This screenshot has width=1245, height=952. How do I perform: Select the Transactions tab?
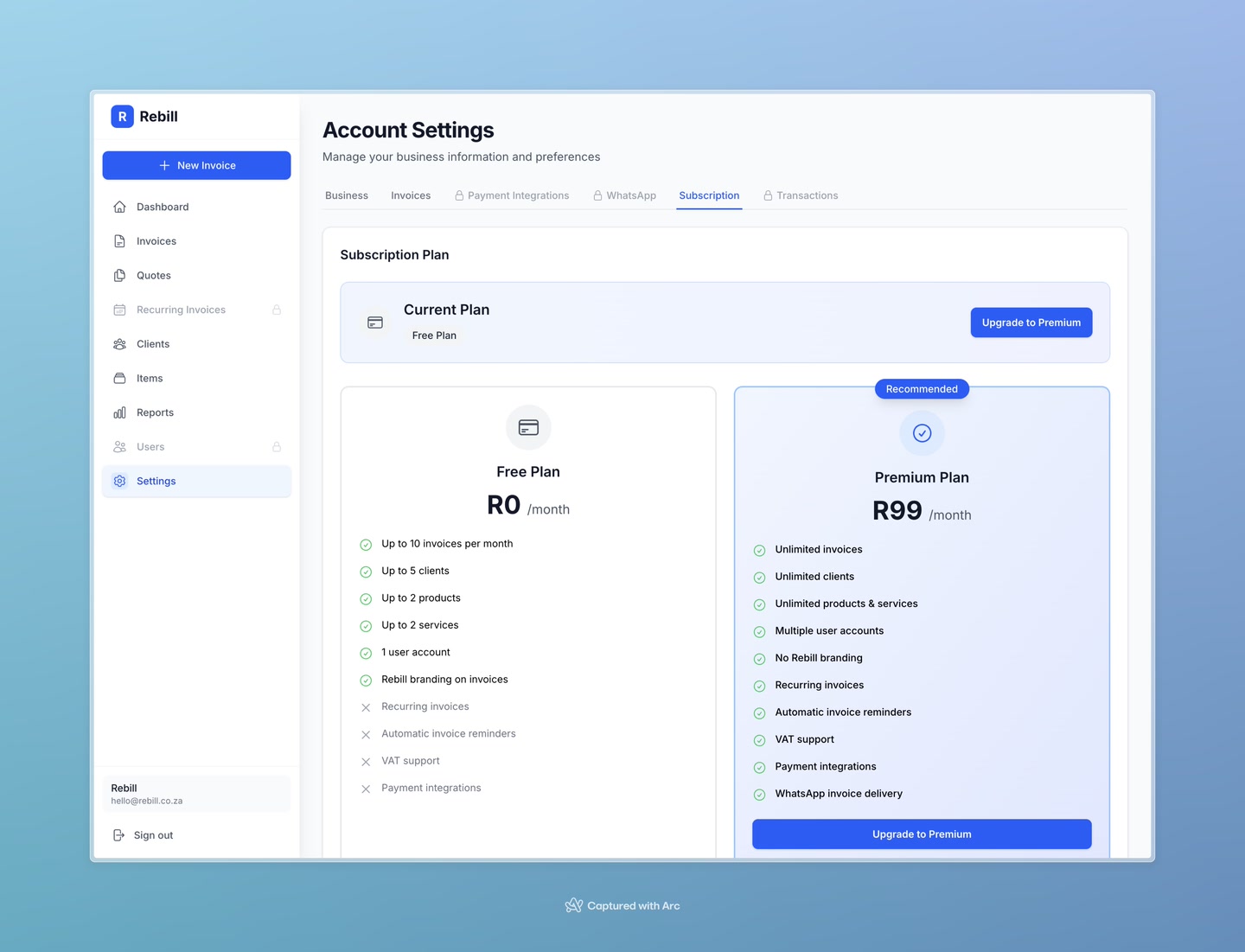coord(801,195)
